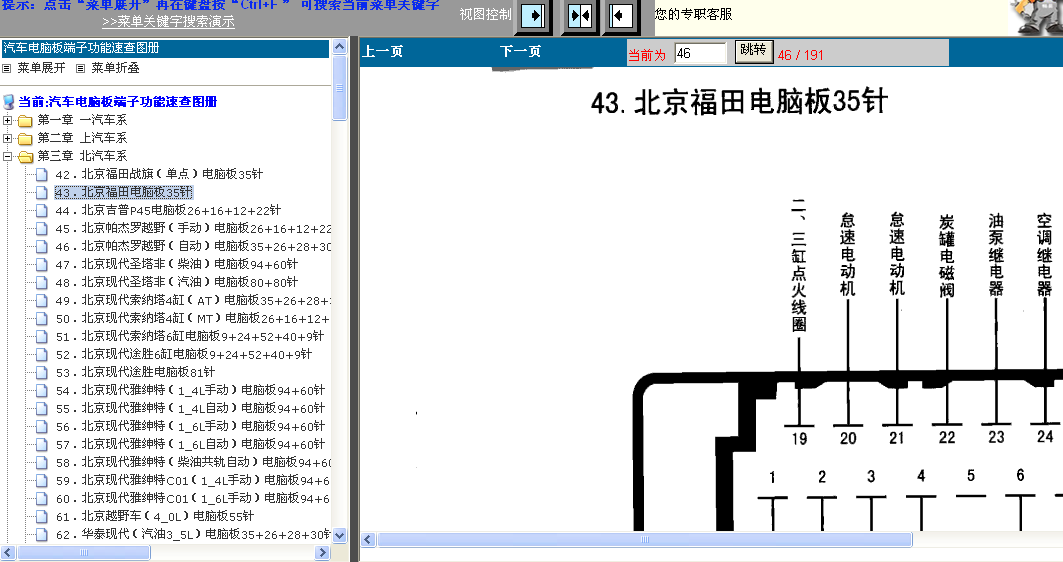Image resolution: width=1063 pixels, height=562 pixels.
Task: Open 47. 北京现代圣塔非(柴油)电脑板94+60针
Action: click(x=176, y=264)
